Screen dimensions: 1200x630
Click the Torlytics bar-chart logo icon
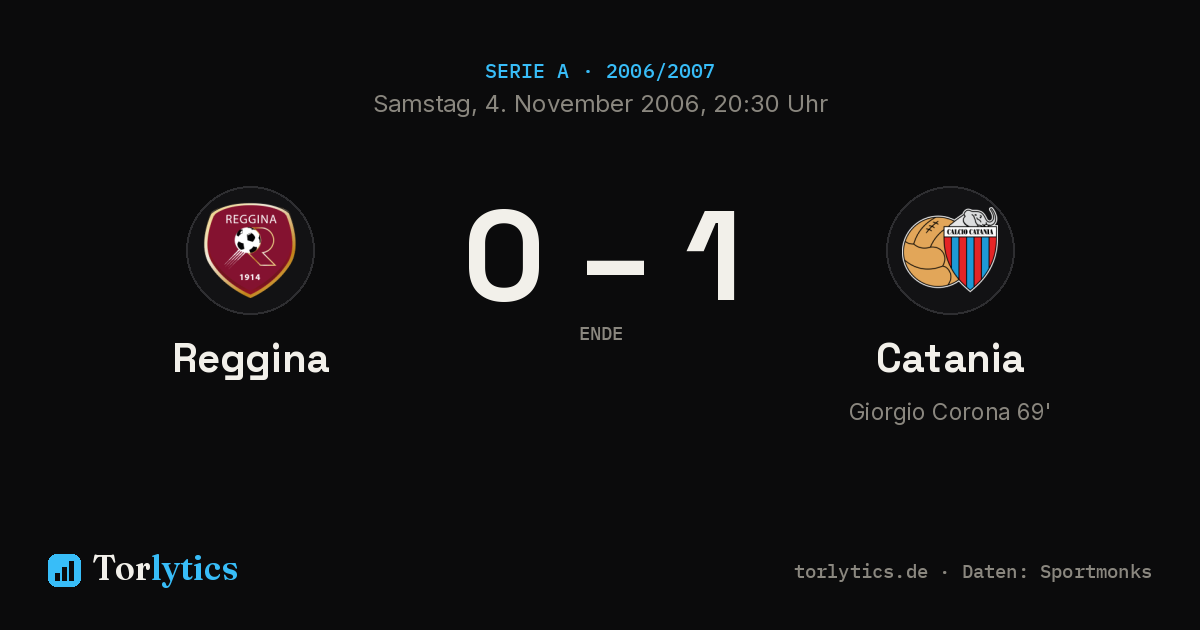64,570
